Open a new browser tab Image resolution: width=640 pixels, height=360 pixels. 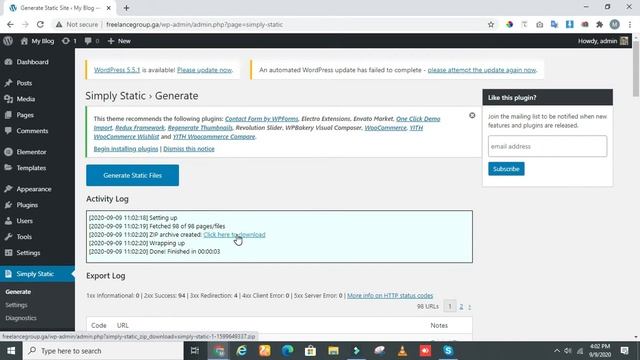tap(126, 8)
